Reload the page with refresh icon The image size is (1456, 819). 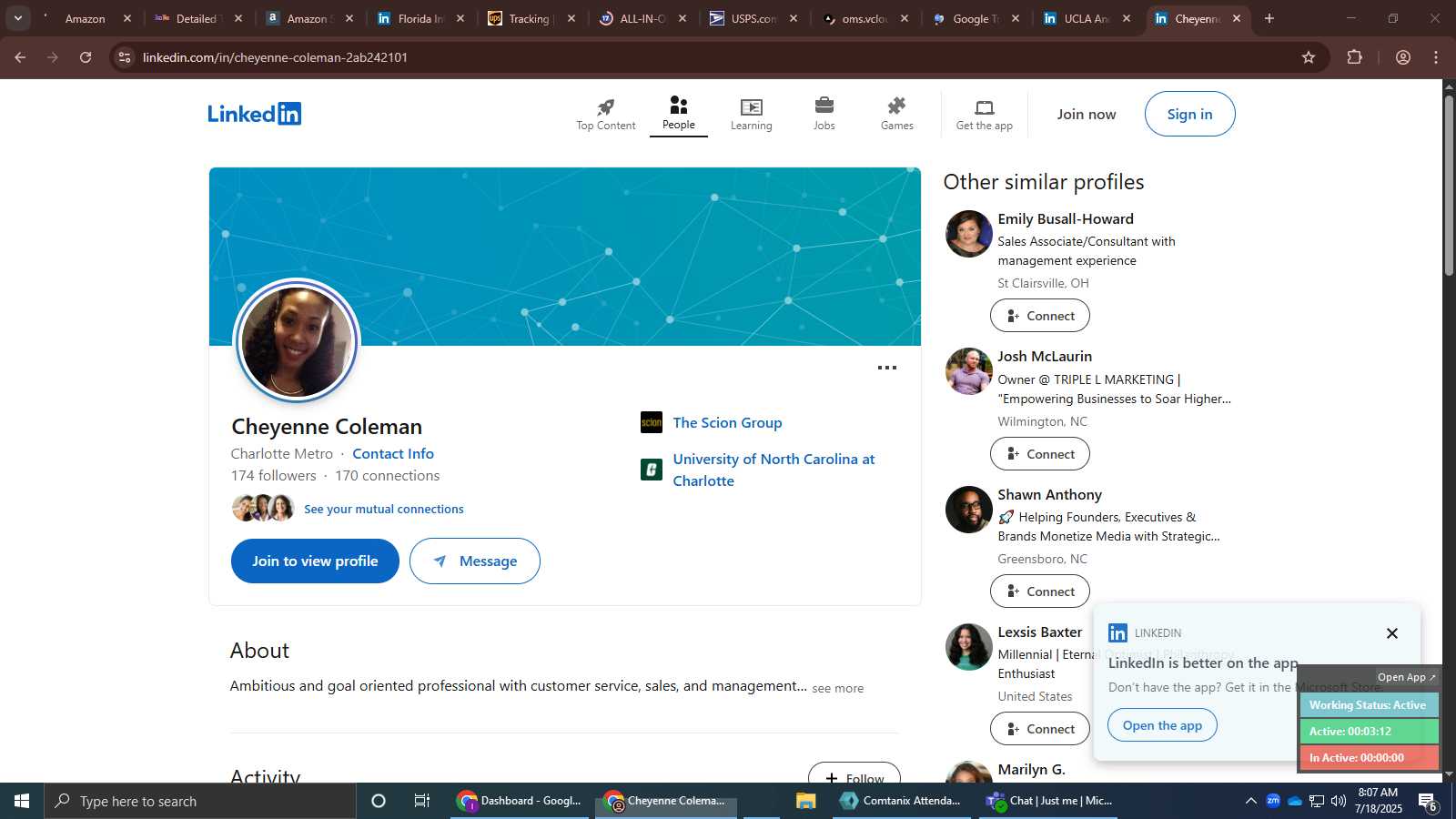point(86,57)
